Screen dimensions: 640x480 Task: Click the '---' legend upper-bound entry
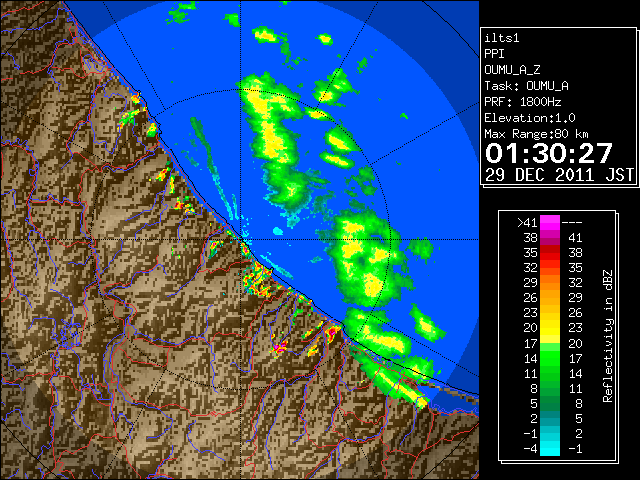coord(572,223)
